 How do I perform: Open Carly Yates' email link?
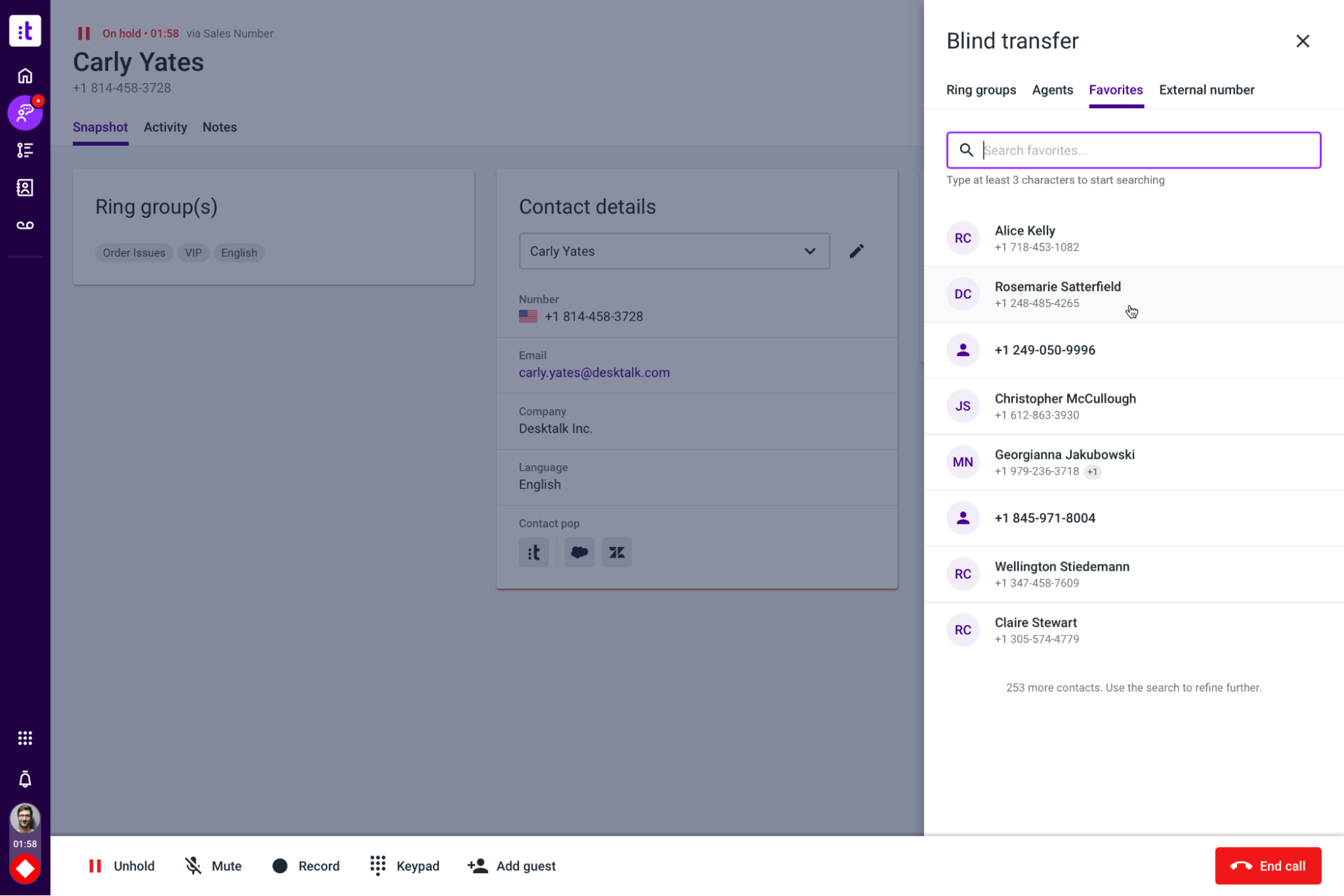click(x=594, y=372)
